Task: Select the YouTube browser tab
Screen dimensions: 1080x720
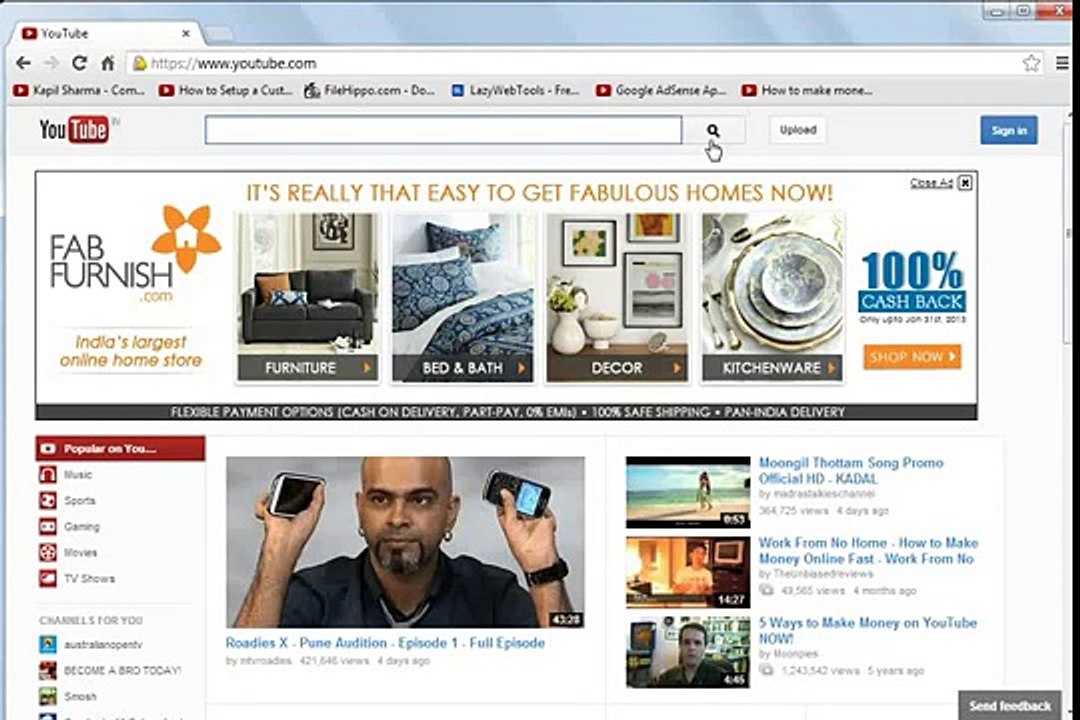Action: [103, 33]
